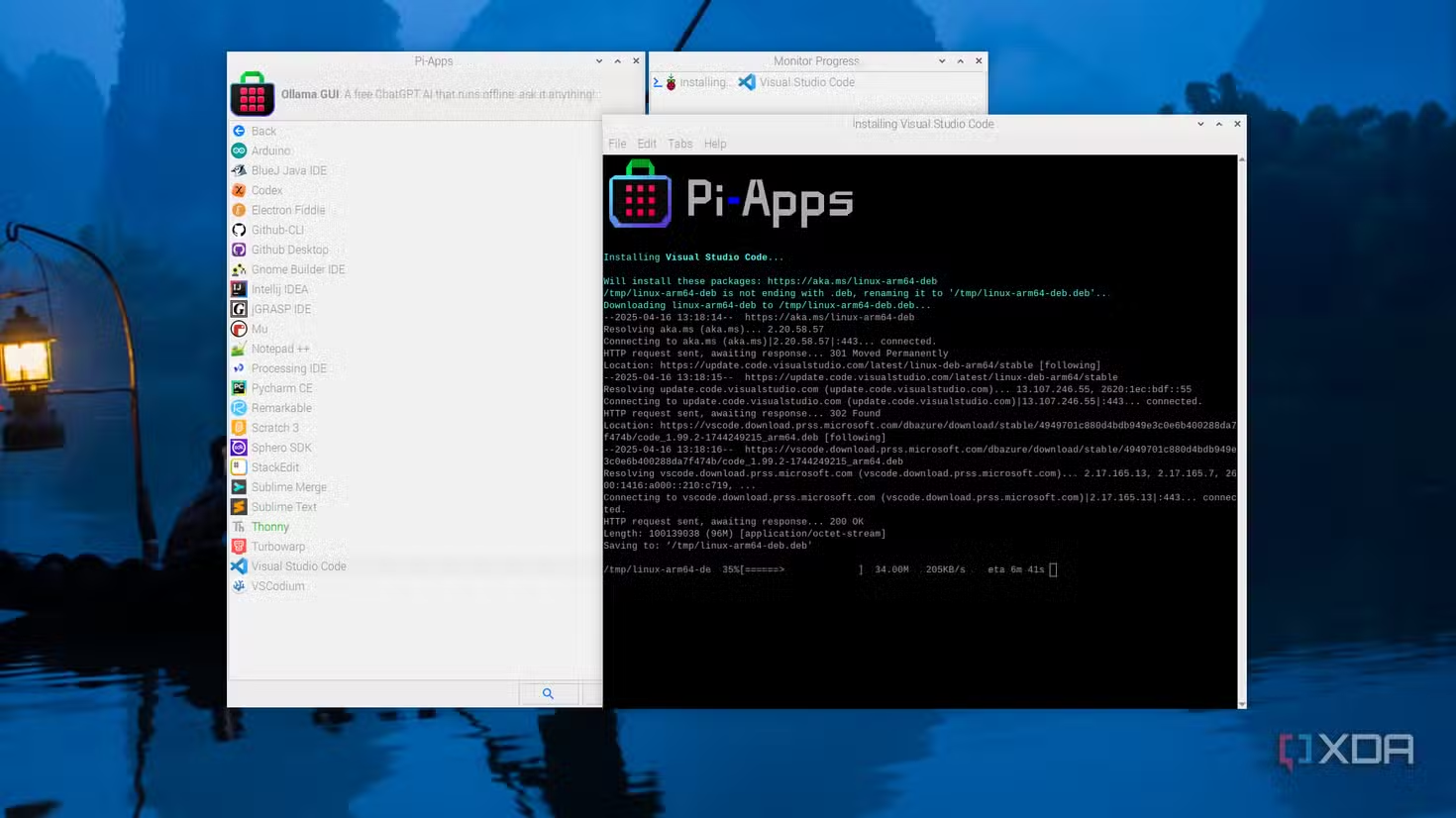Viewport: 1456px width, 818px height.
Task: Click the terminal scrollbar down arrow
Action: [1242, 704]
